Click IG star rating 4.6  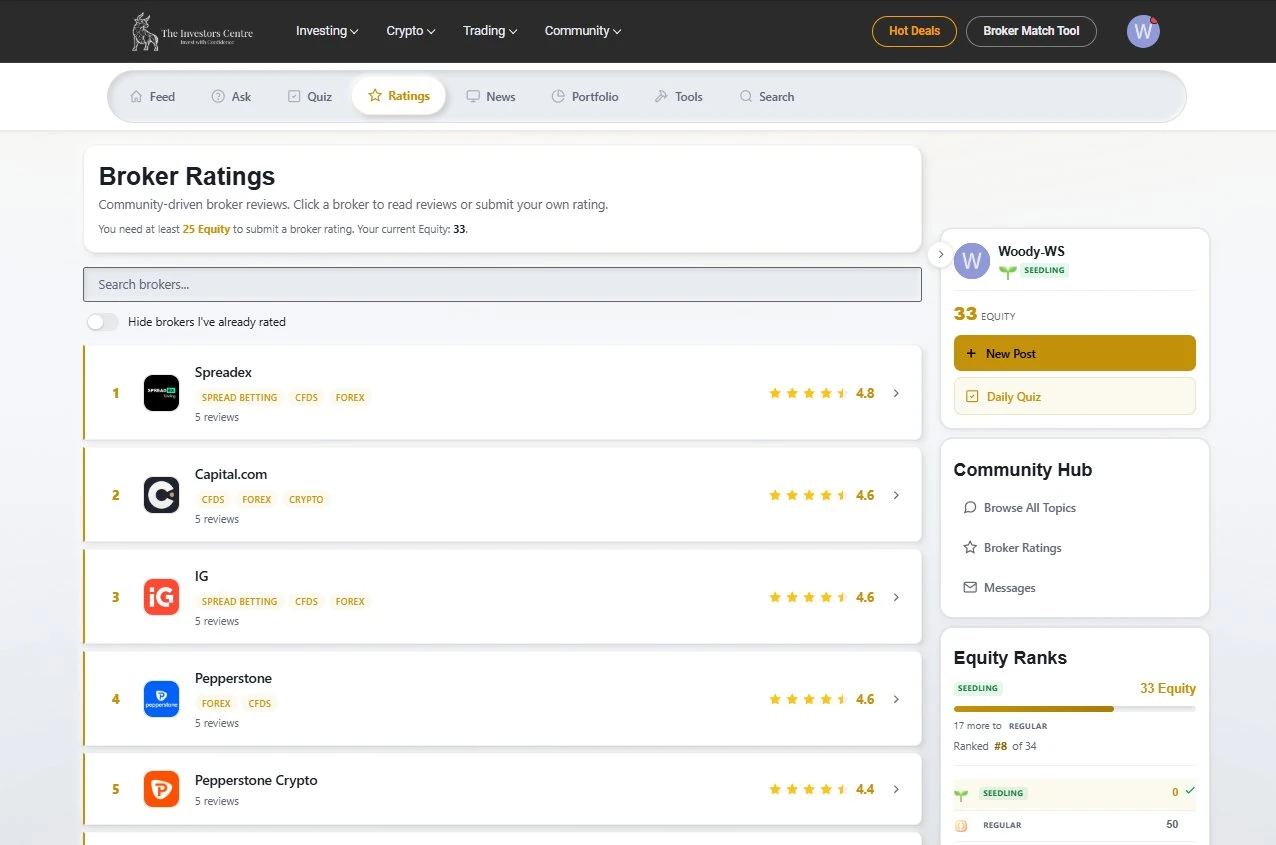click(x=821, y=597)
